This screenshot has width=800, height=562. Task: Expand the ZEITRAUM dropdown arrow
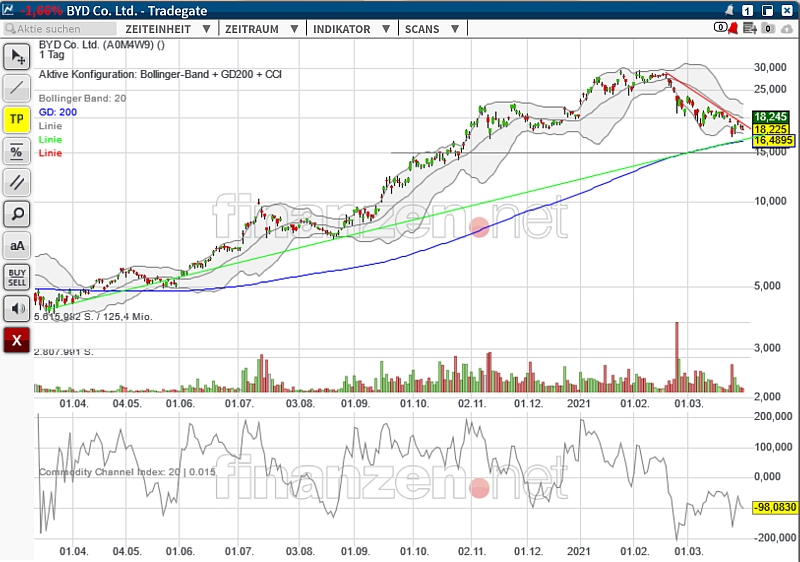coord(294,29)
